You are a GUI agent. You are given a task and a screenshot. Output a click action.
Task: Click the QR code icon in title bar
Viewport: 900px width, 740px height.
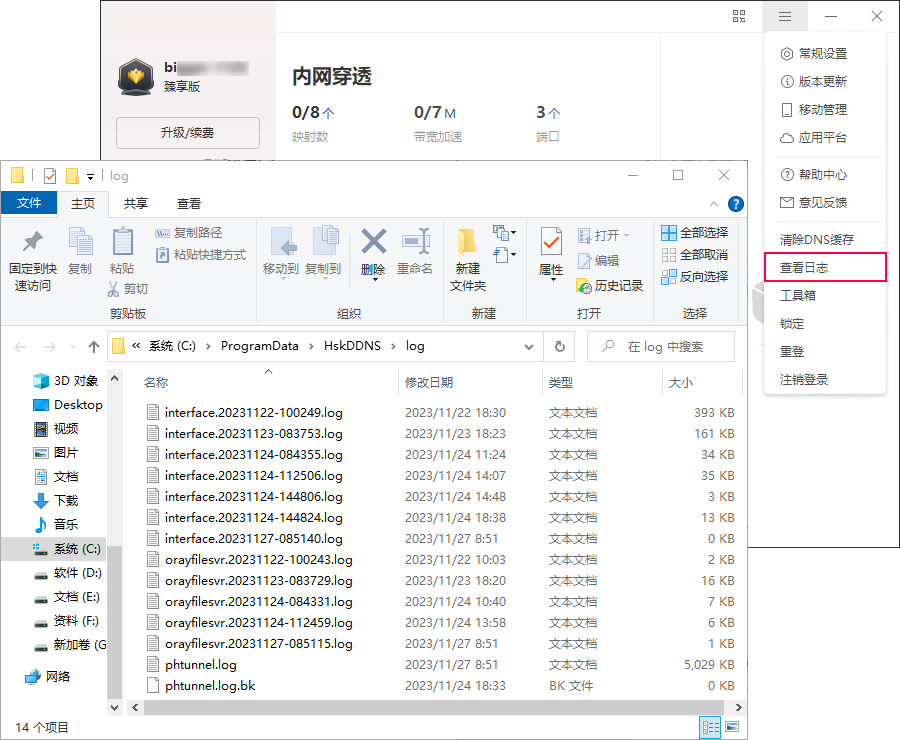739,16
